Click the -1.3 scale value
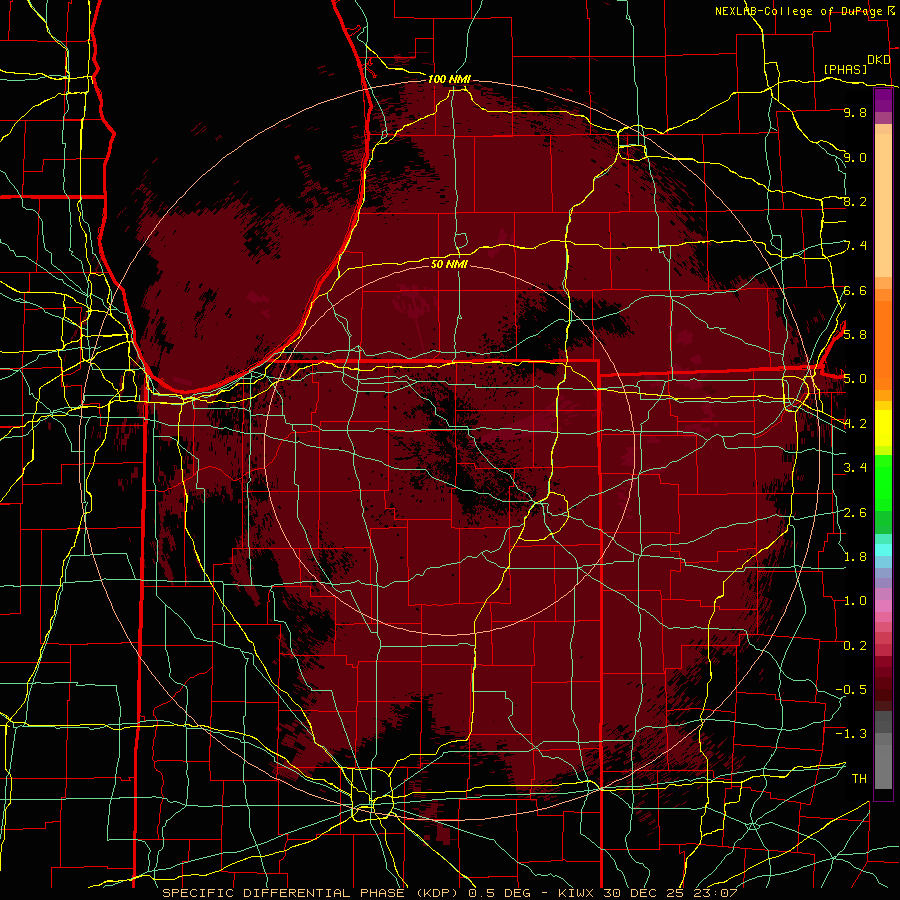The image size is (900, 900). (x=851, y=734)
